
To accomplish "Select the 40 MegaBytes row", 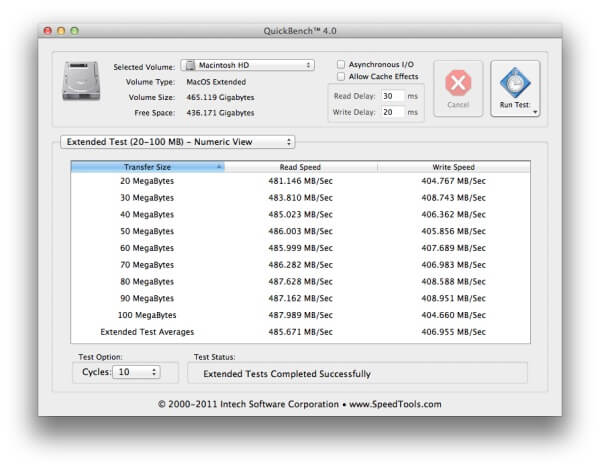I will [x=300, y=215].
